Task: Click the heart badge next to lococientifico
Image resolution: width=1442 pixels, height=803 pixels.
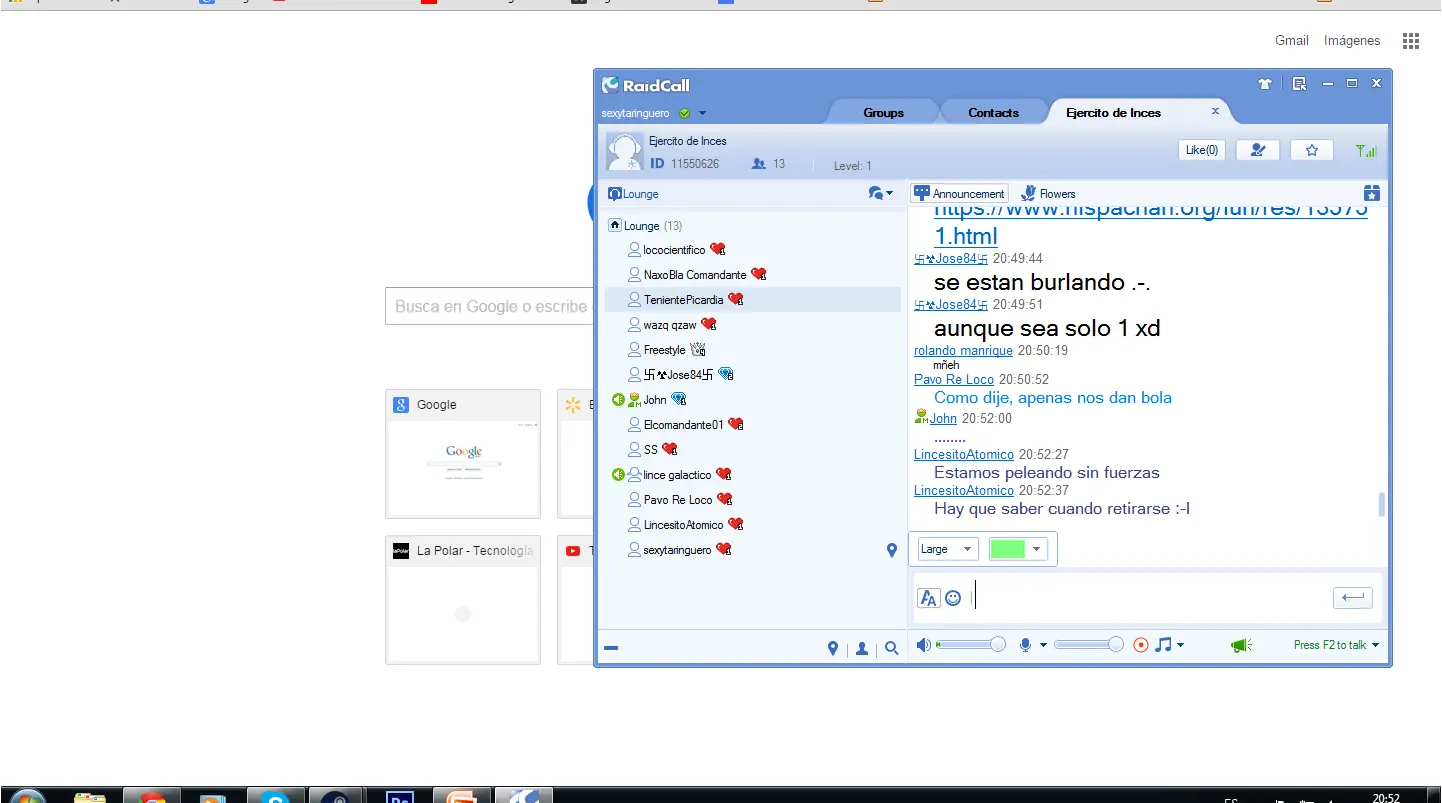Action: coord(717,249)
